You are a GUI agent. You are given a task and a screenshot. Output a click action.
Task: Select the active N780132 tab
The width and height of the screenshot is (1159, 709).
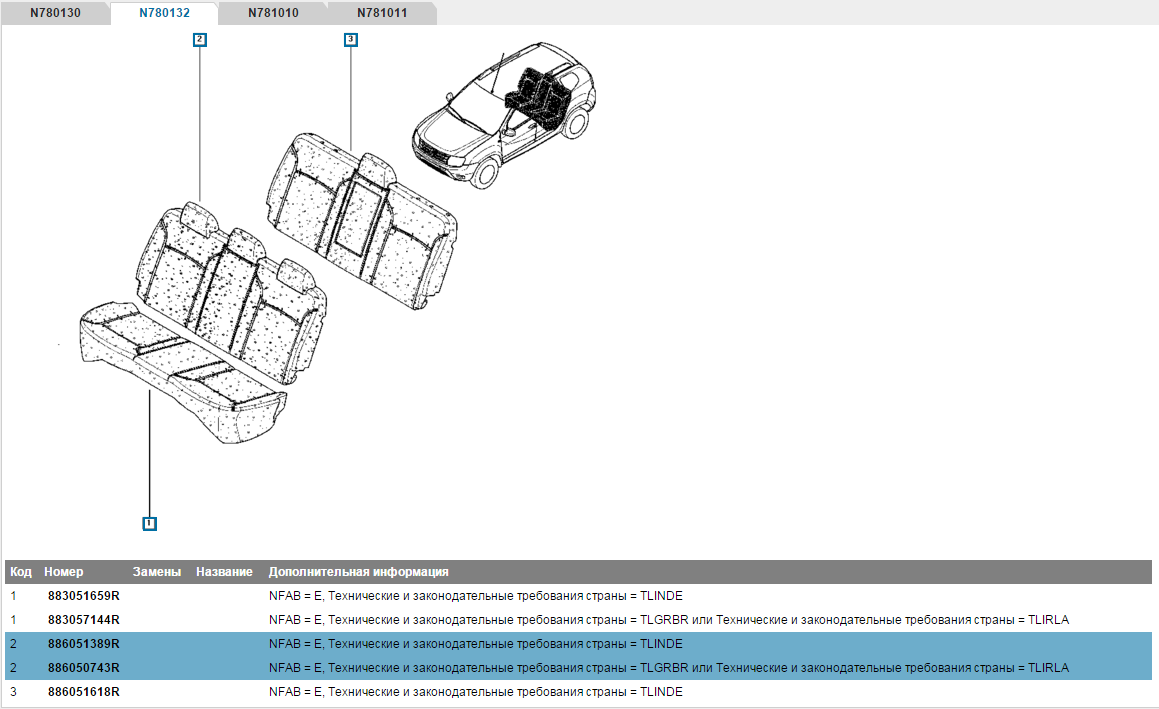[164, 13]
